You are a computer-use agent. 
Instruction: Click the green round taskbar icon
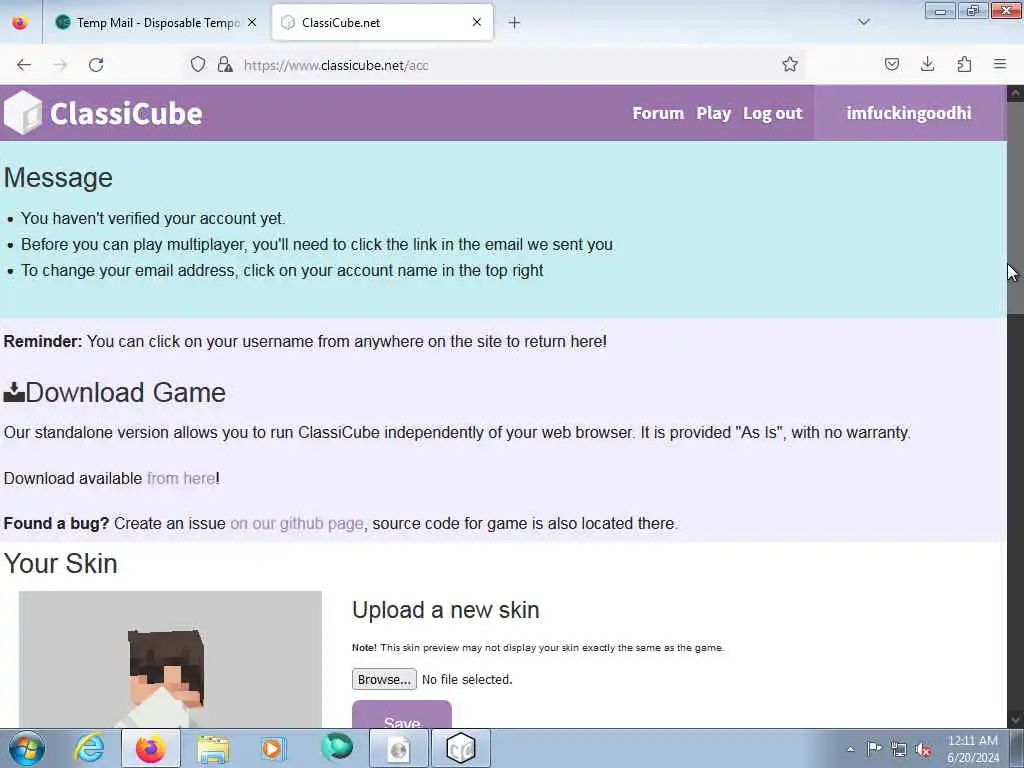336,747
